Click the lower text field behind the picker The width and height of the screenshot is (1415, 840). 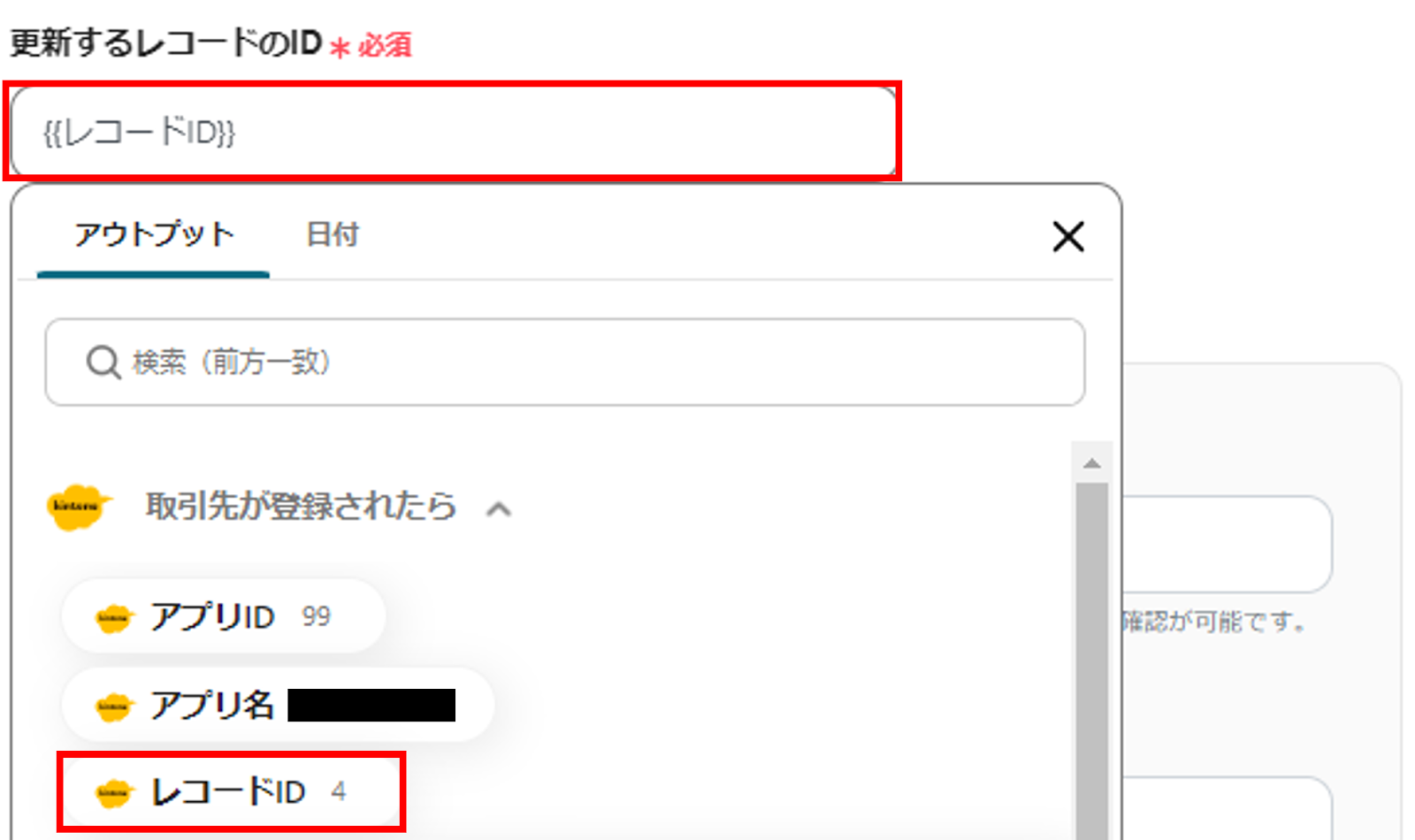[x=1227, y=808]
